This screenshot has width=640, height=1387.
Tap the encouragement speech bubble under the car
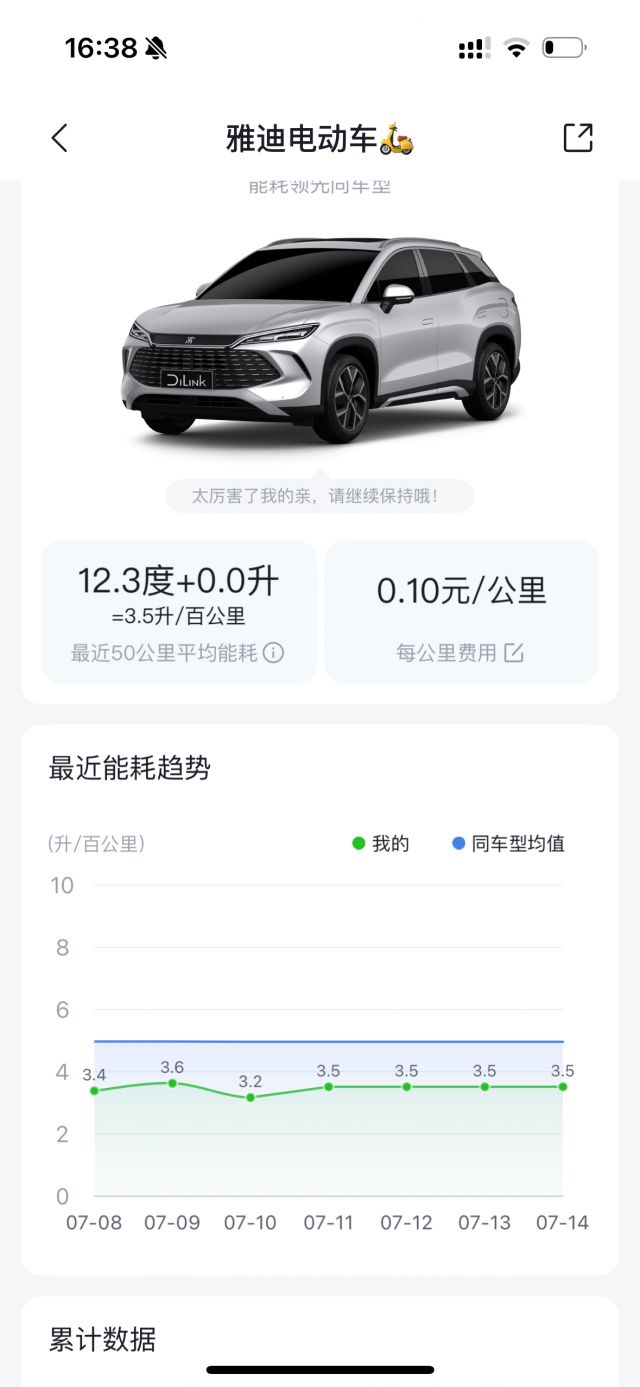click(320, 496)
